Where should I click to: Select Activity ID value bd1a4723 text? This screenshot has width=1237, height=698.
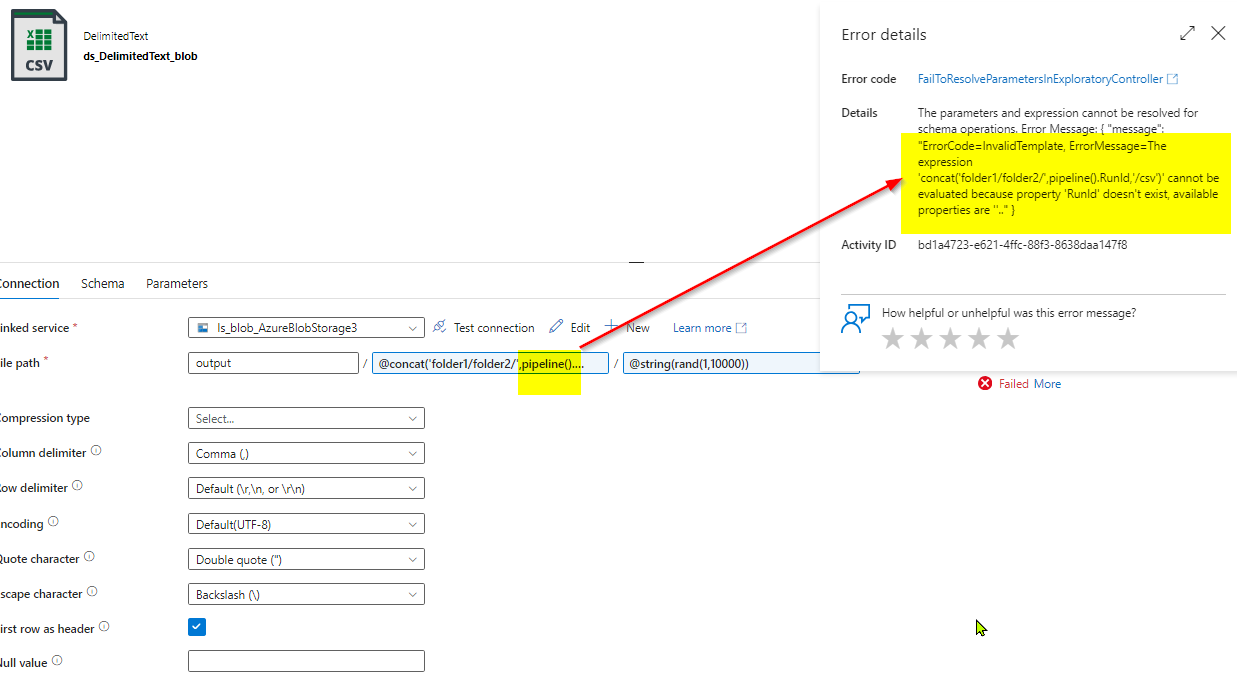(1022, 245)
